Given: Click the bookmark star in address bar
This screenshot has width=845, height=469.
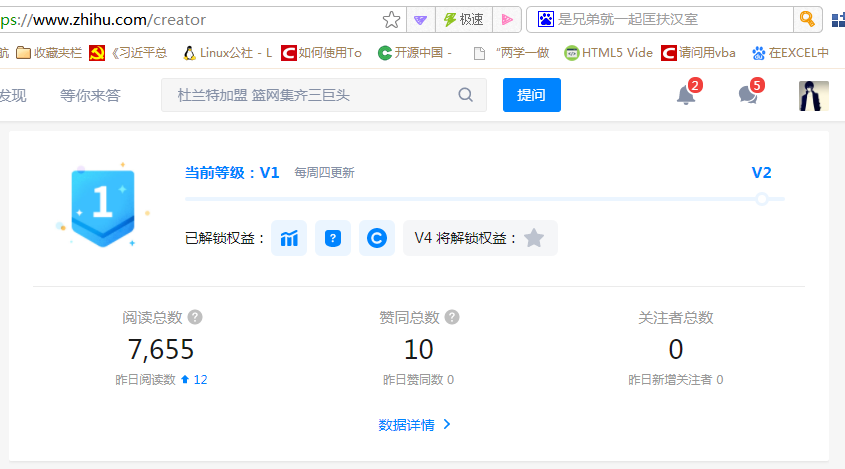Looking at the screenshot, I should pos(391,20).
